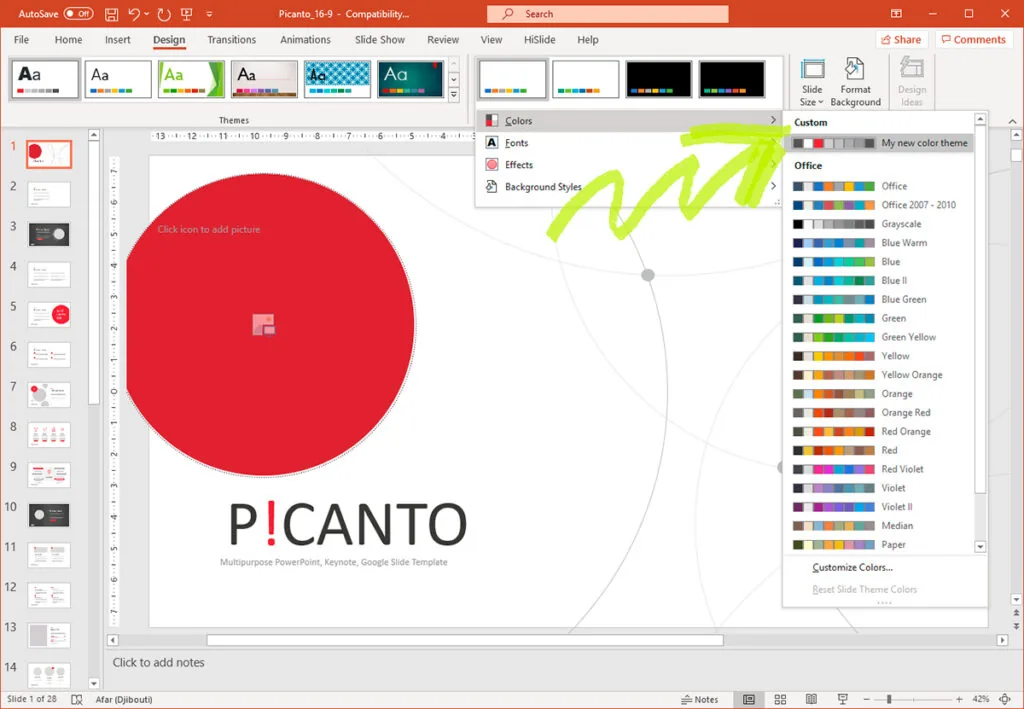Viewport: 1024px width, 709px height.
Task: Choose the Paper color theme
Action: coord(880,544)
